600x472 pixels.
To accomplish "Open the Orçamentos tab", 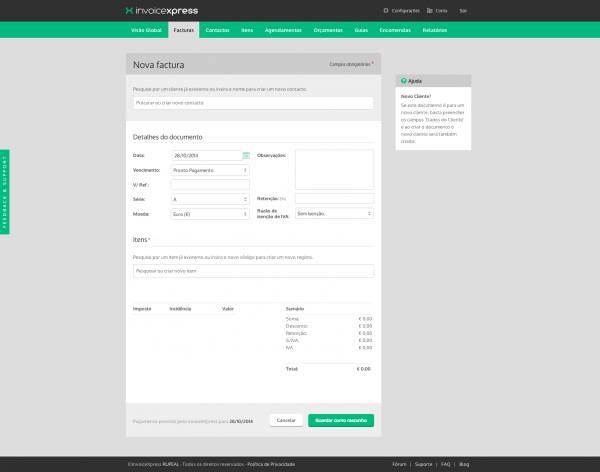I will pyautogui.click(x=328, y=30).
